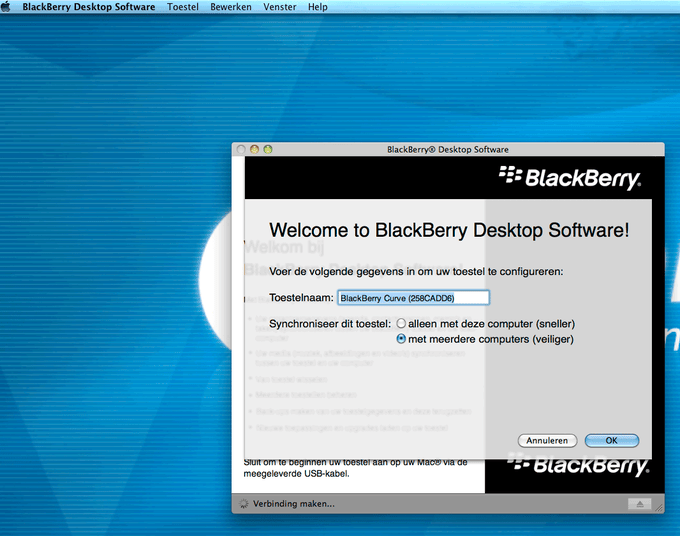The width and height of the screenshot is (680, 536).
Task: Click the 'Welcome to BlackBerry Desktop Software!' heading
Action: 449,230
